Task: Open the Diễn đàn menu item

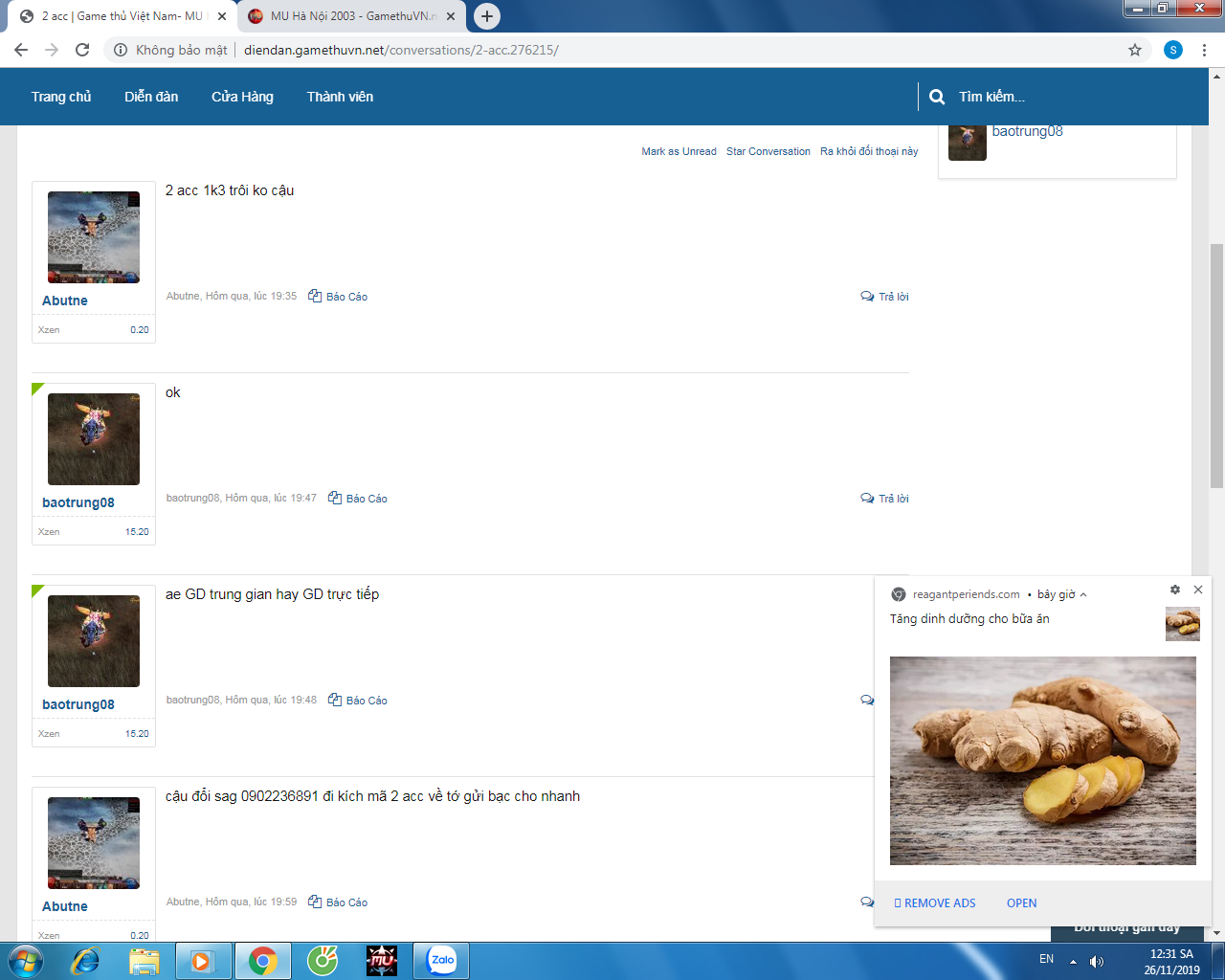Action: (x=151, y=97)
